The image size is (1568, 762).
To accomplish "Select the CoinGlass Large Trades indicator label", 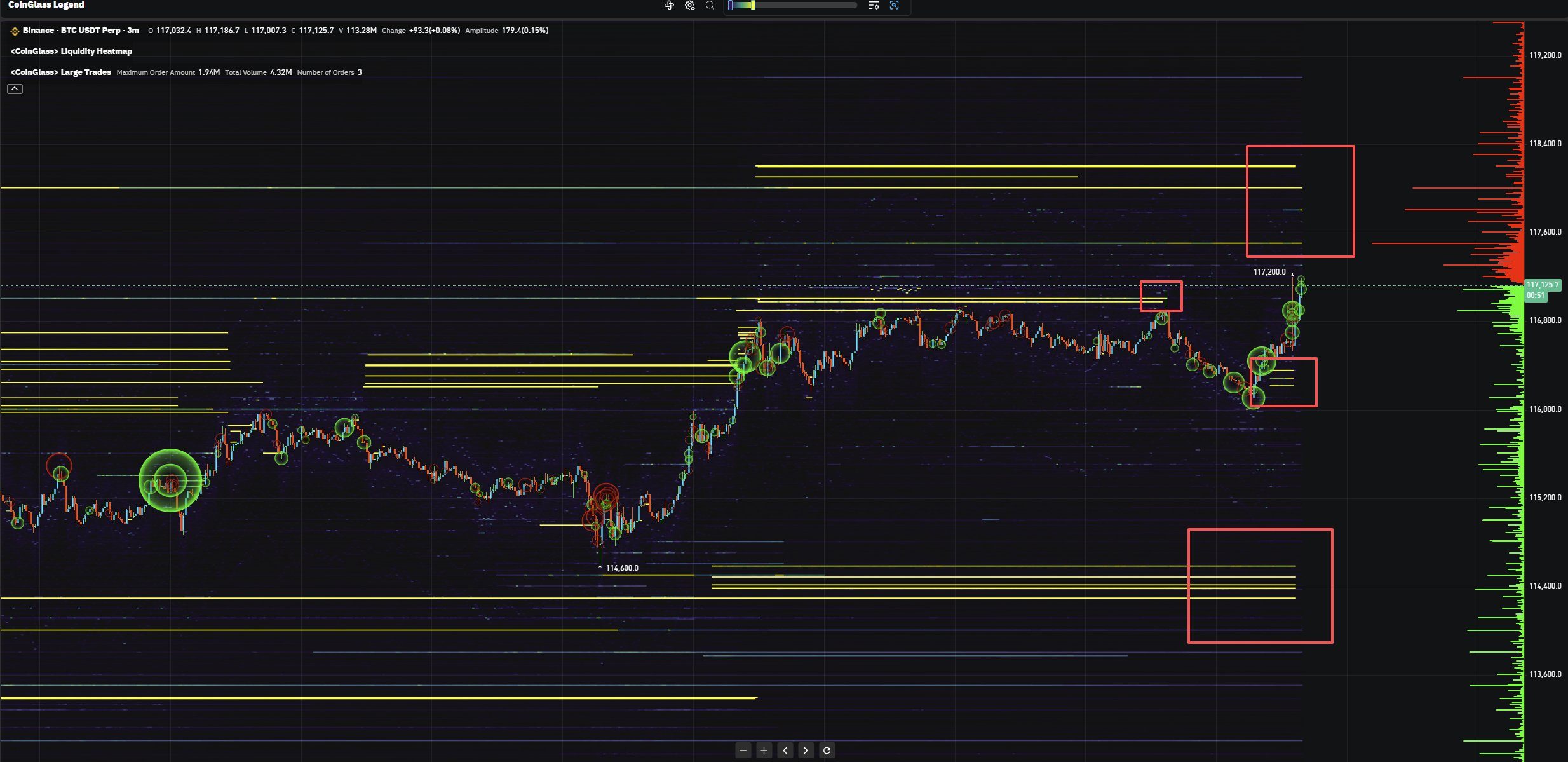I will 61,72.
